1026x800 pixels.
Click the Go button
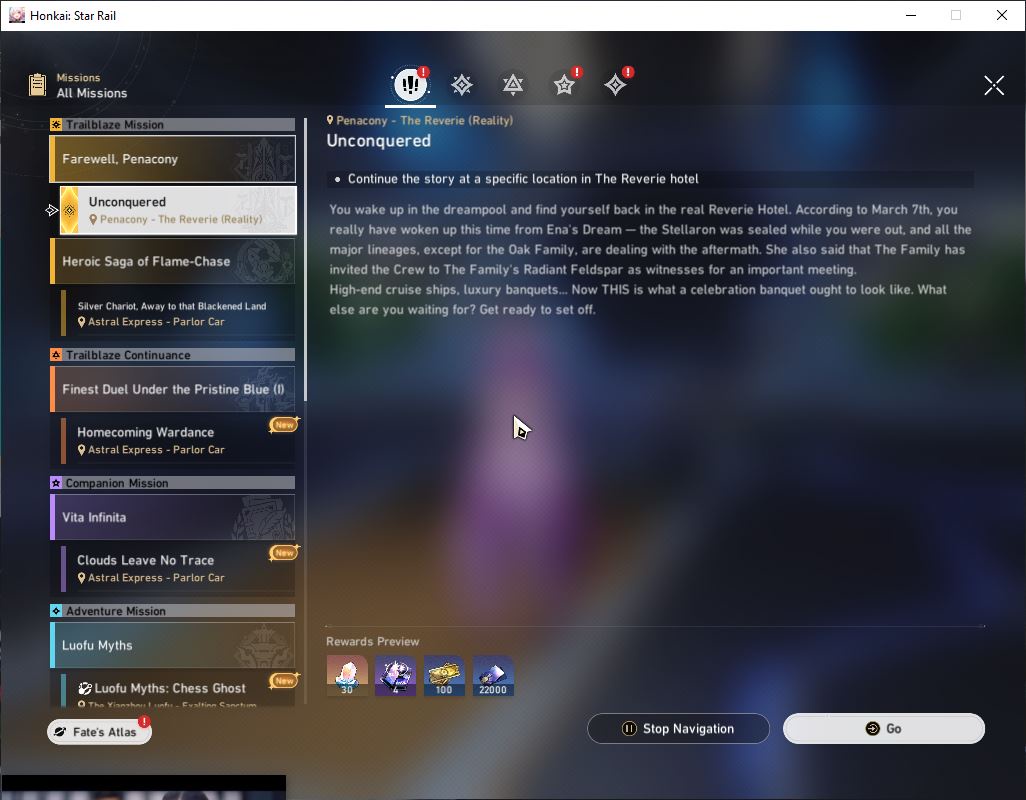coord(883,729)
